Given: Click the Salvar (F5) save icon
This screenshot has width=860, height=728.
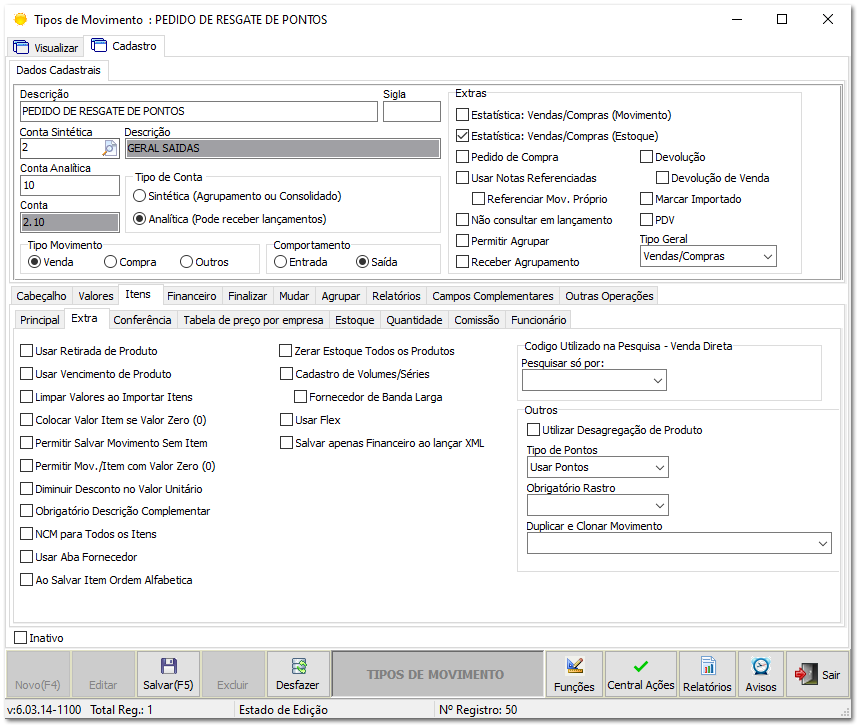Looking at the screenshot, I should 167,667.
